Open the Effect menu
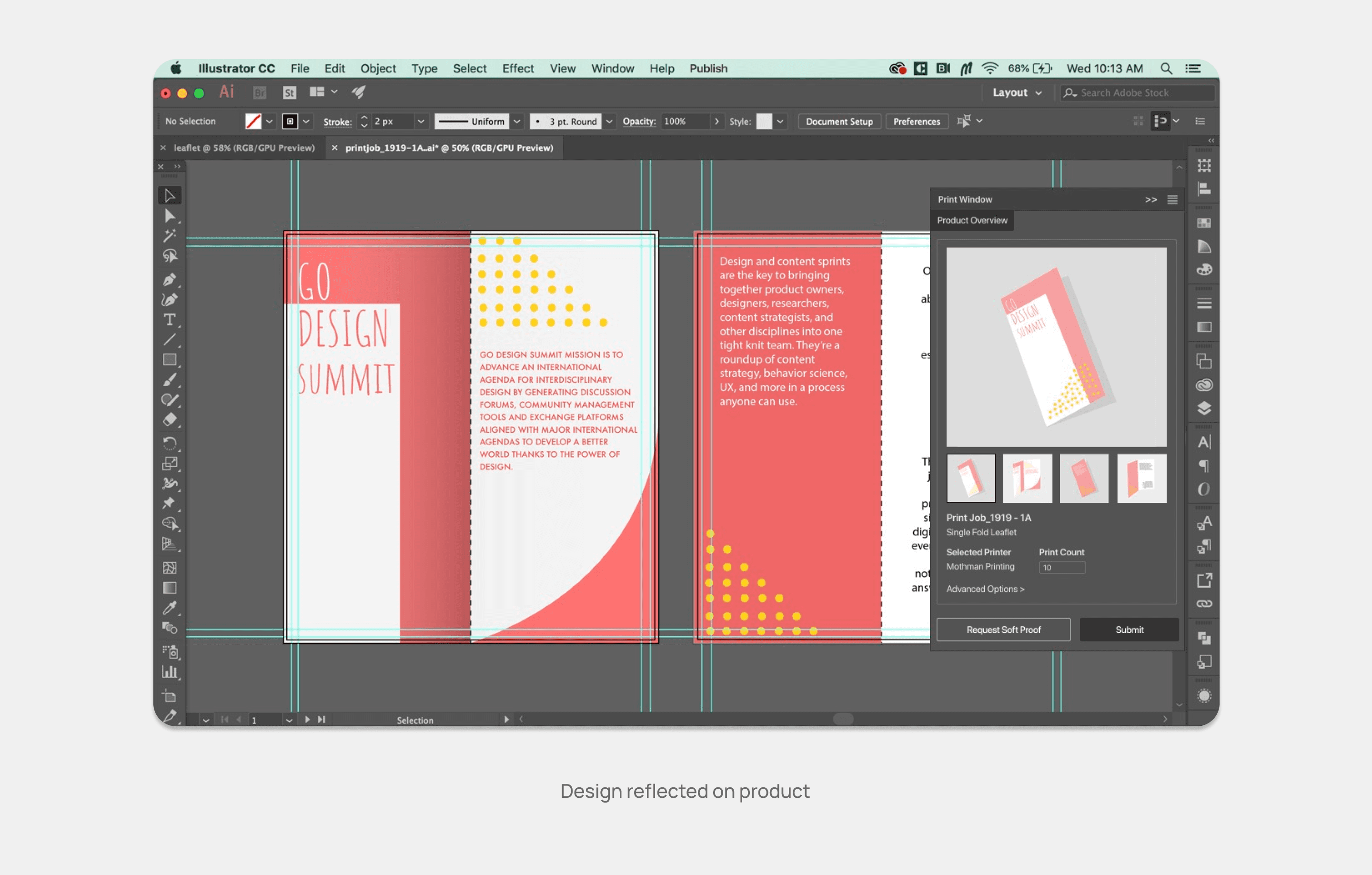Image resolution: width=1372 pixels, height=875 pixels. pos(518,69)
